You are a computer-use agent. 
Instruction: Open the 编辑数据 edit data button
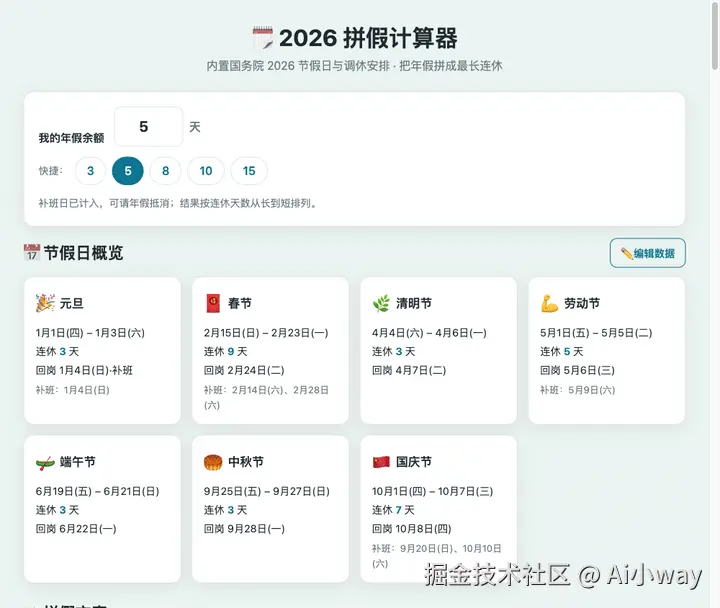(647, 253)
